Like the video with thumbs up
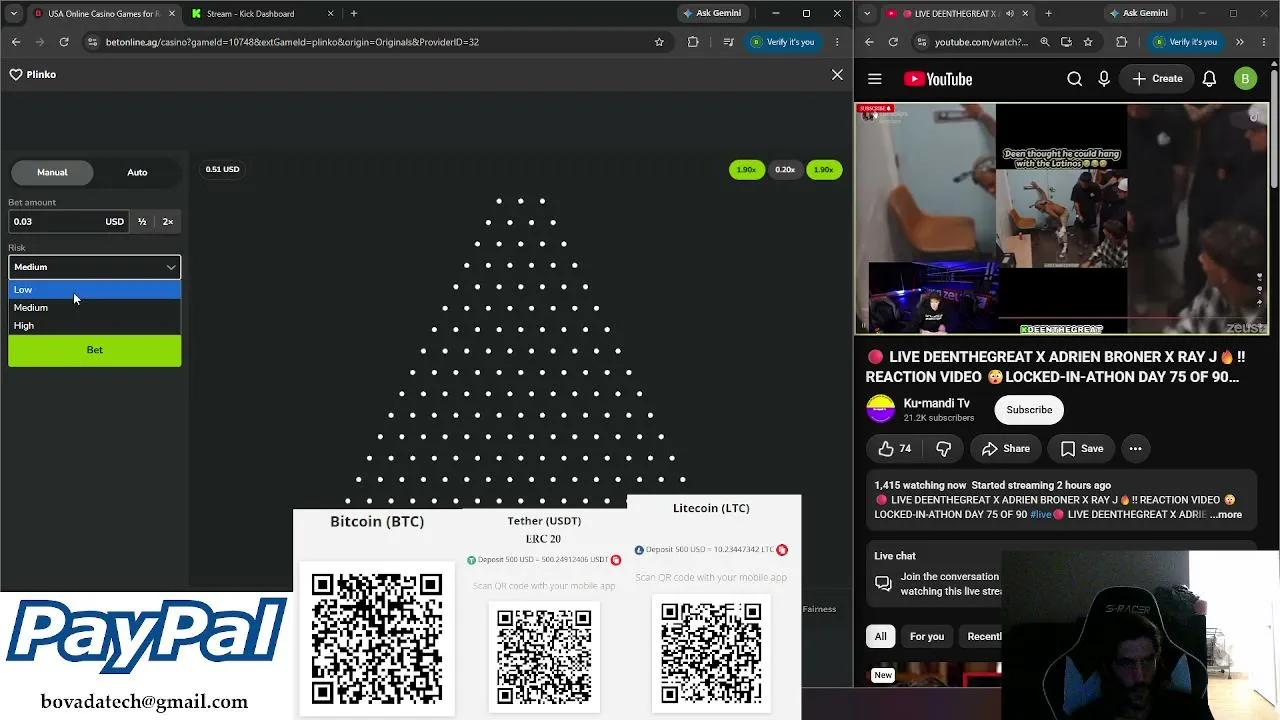The height and width of the screenshot is (720, 1280). [x=895, y=449]
